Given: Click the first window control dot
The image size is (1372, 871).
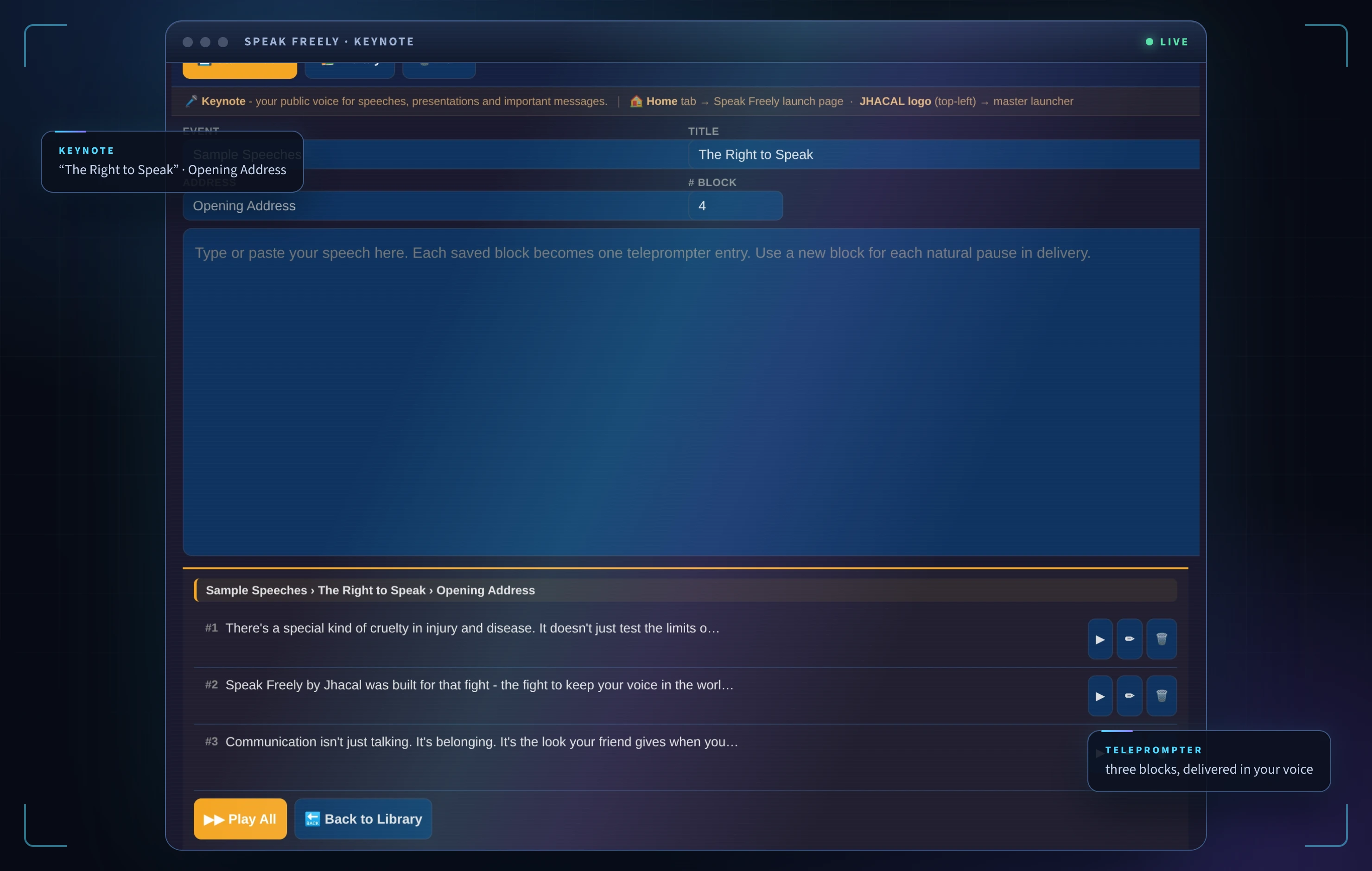Looking at the screenshot, I should [x=187, y=42].
